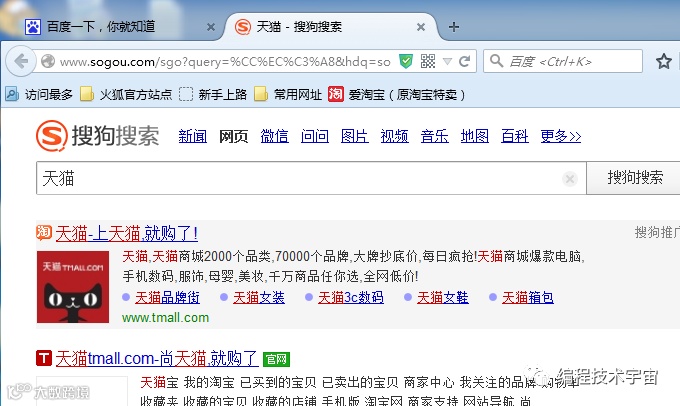
Task: Click the globe site identity icon
Action: 48,61
